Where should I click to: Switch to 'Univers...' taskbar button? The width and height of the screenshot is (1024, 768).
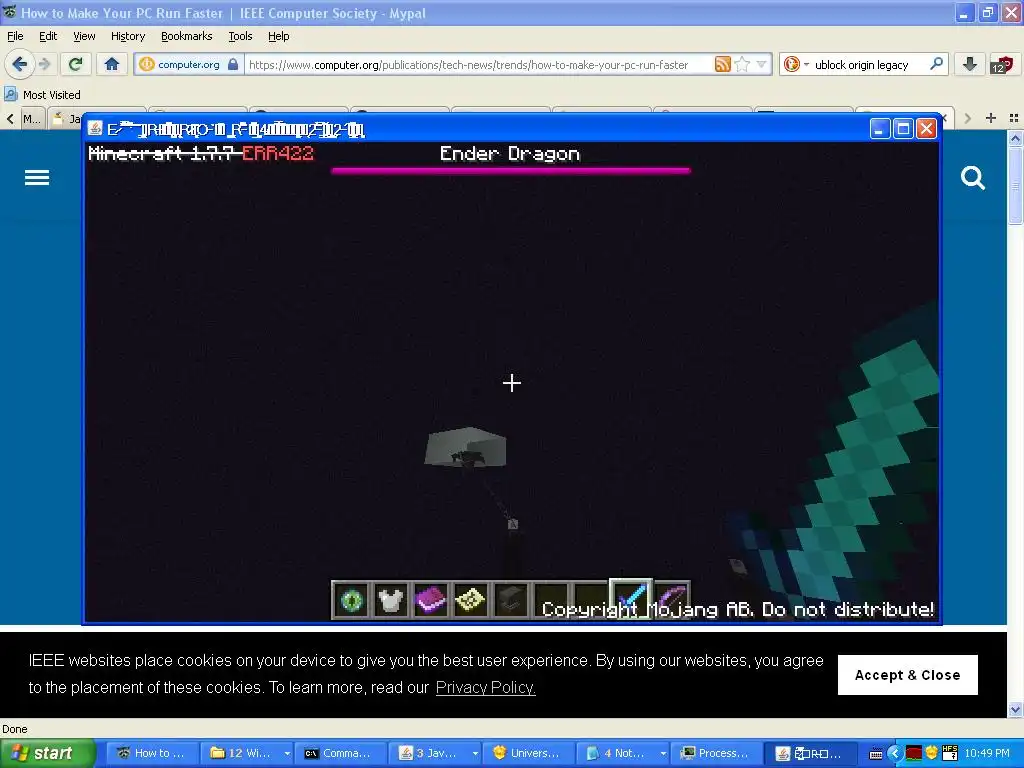pyautogui.click(x=528, y=753)
